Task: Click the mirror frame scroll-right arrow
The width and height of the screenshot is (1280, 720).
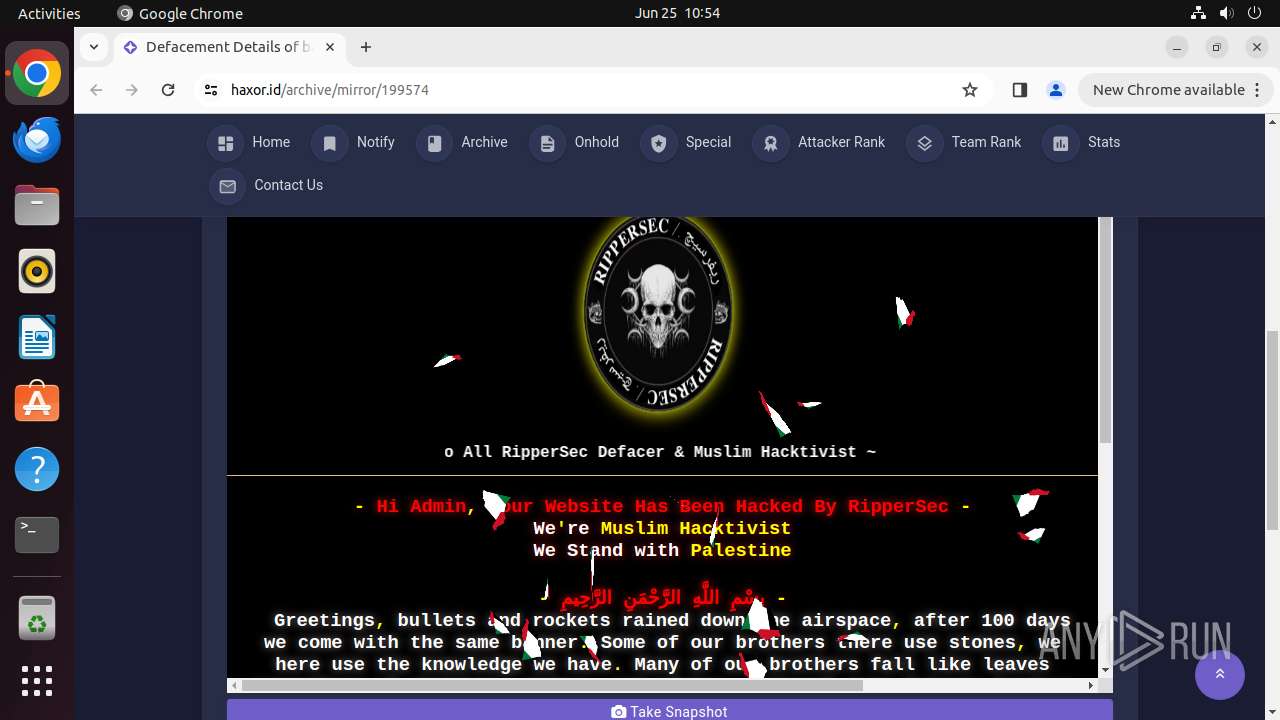Action: click(x=1091, y=685)
